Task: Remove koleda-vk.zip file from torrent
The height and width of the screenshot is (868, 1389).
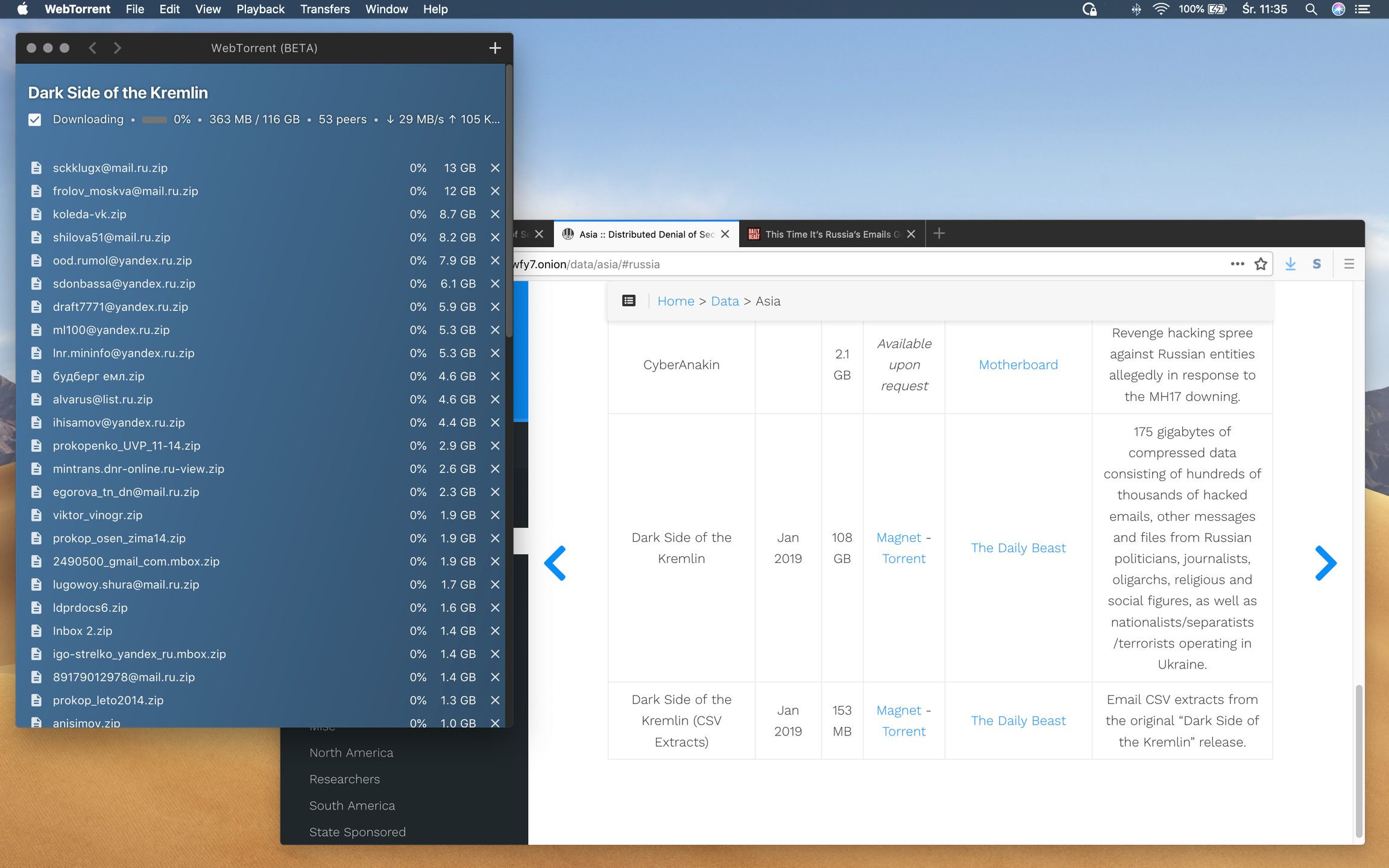Action: [x=494, y=215]
